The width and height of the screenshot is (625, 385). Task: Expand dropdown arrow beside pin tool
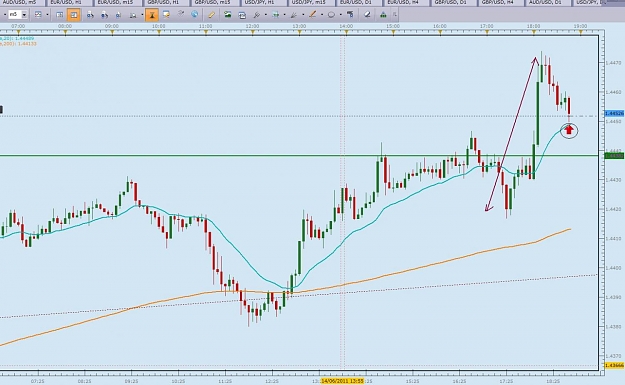point(265,15)
